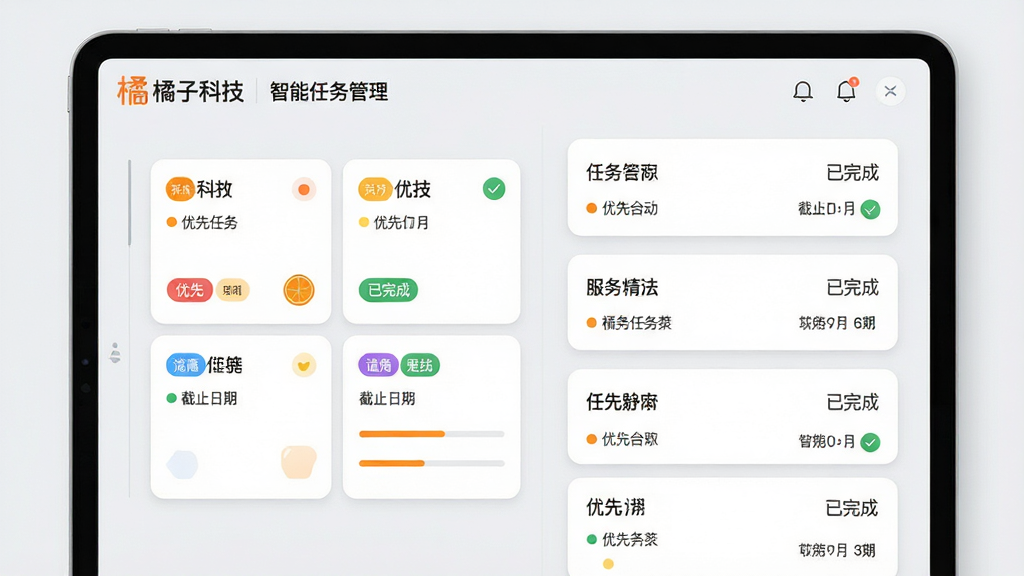The image size is (1024, 576).
Task: Click the red 优先 tag
Action: pyautogui.click(x=189, y=290)
